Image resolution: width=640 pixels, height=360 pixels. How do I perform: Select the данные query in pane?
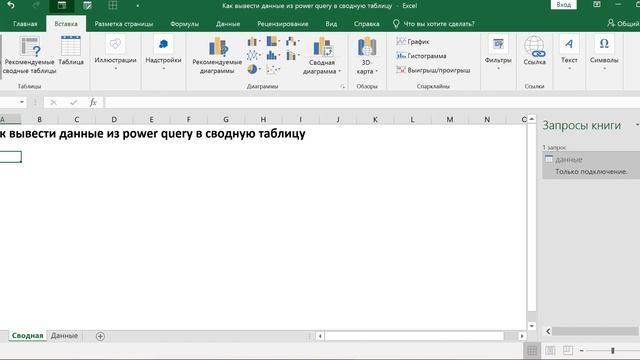(x=591, y=165)
